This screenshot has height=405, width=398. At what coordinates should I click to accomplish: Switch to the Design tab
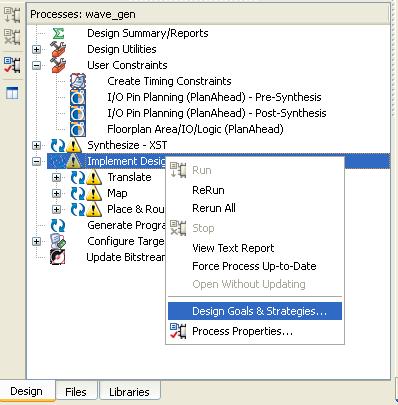pyautogui.click(x=27, y=391)
